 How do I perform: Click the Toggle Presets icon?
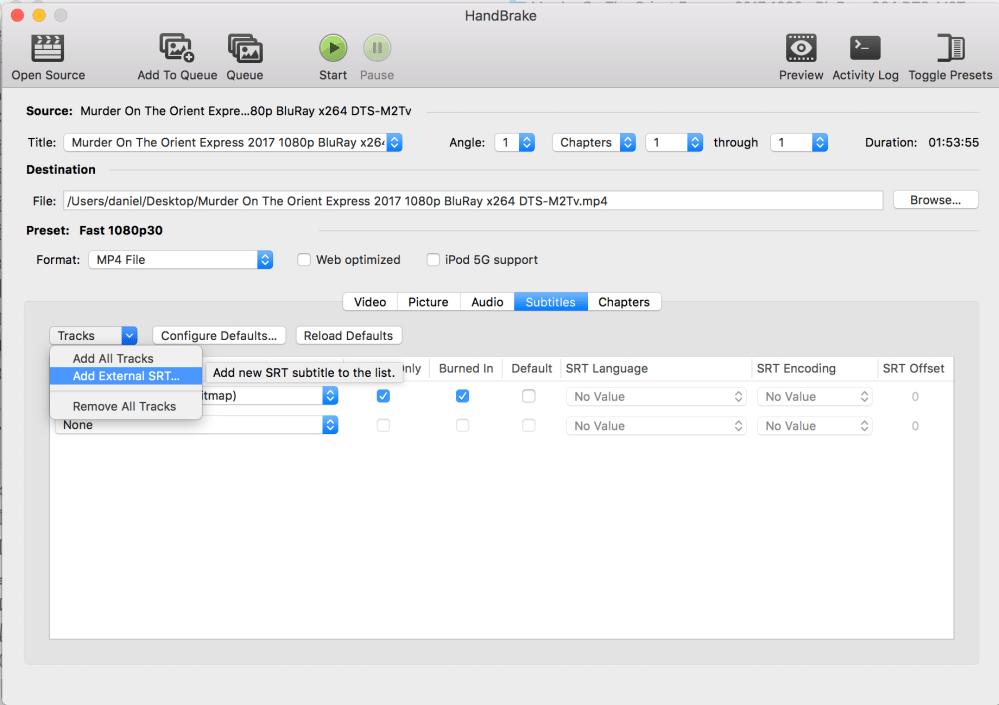point(951,48)
